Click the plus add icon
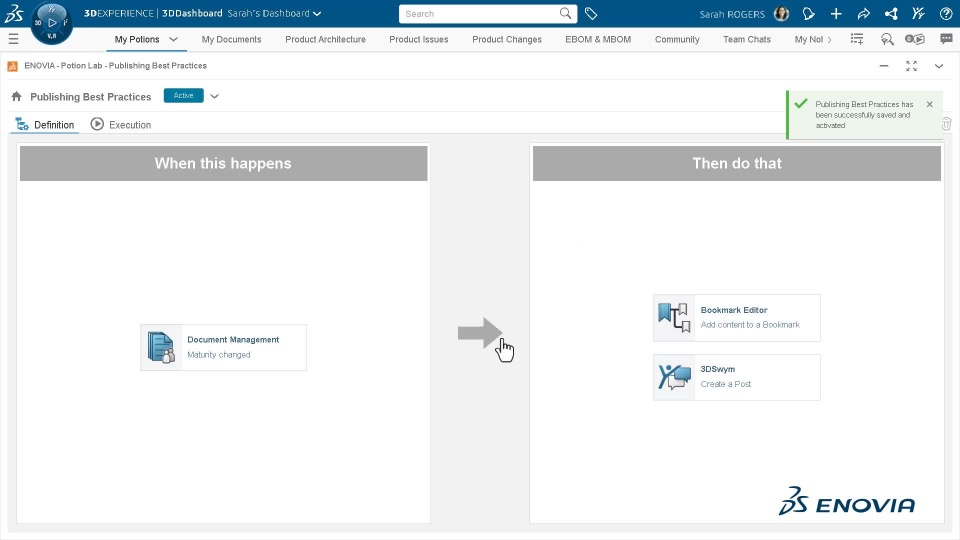This screenshot has width=960, height=540. pyautogui.click(x=836, y=13)
